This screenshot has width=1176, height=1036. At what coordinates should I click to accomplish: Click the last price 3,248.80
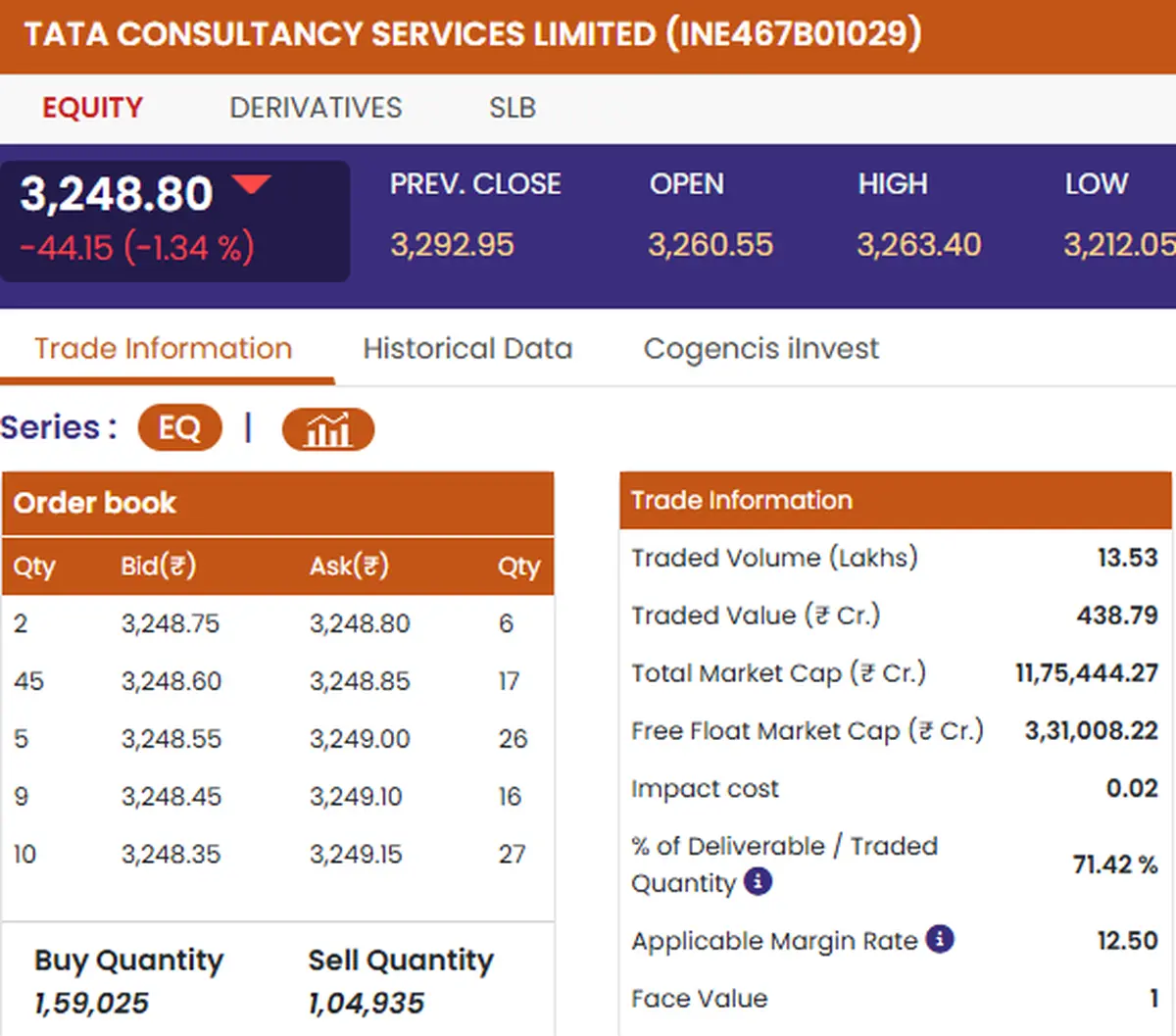[x=117, y=194]
